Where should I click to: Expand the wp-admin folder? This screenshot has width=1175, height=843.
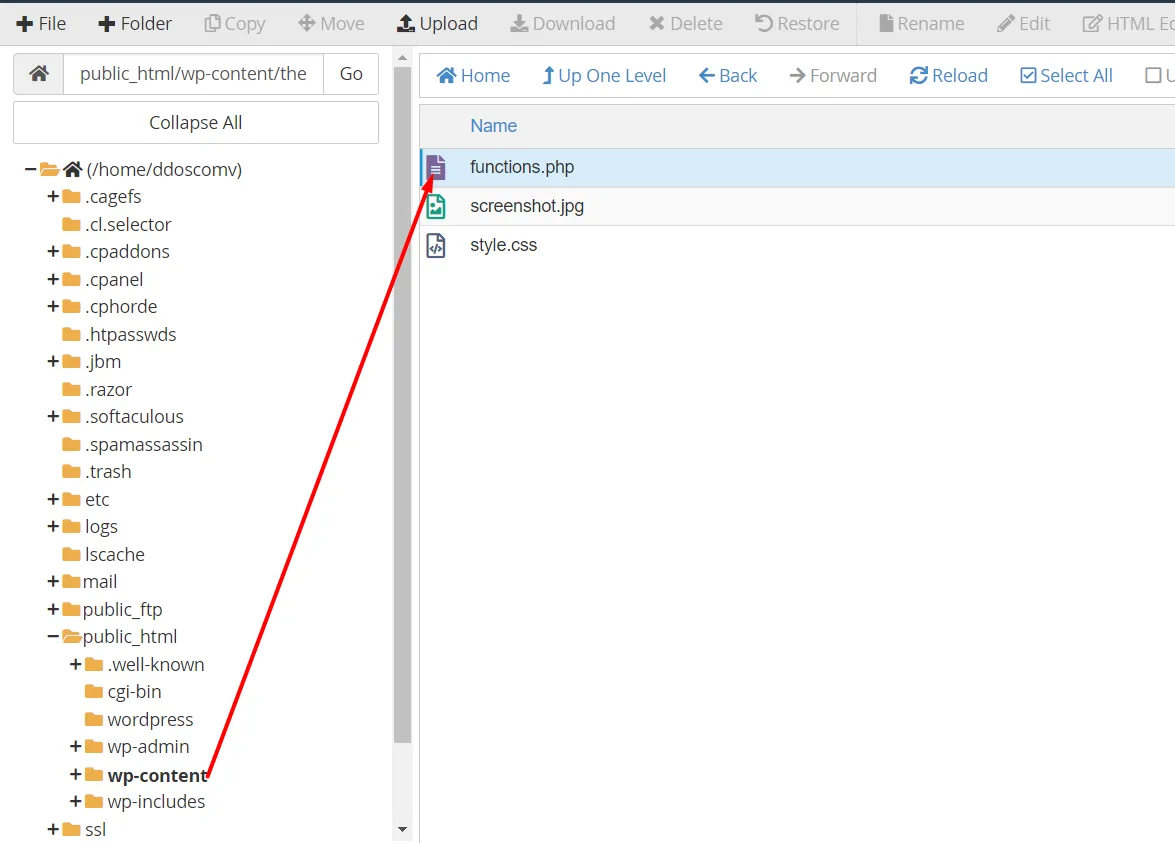tap(75, 747)
